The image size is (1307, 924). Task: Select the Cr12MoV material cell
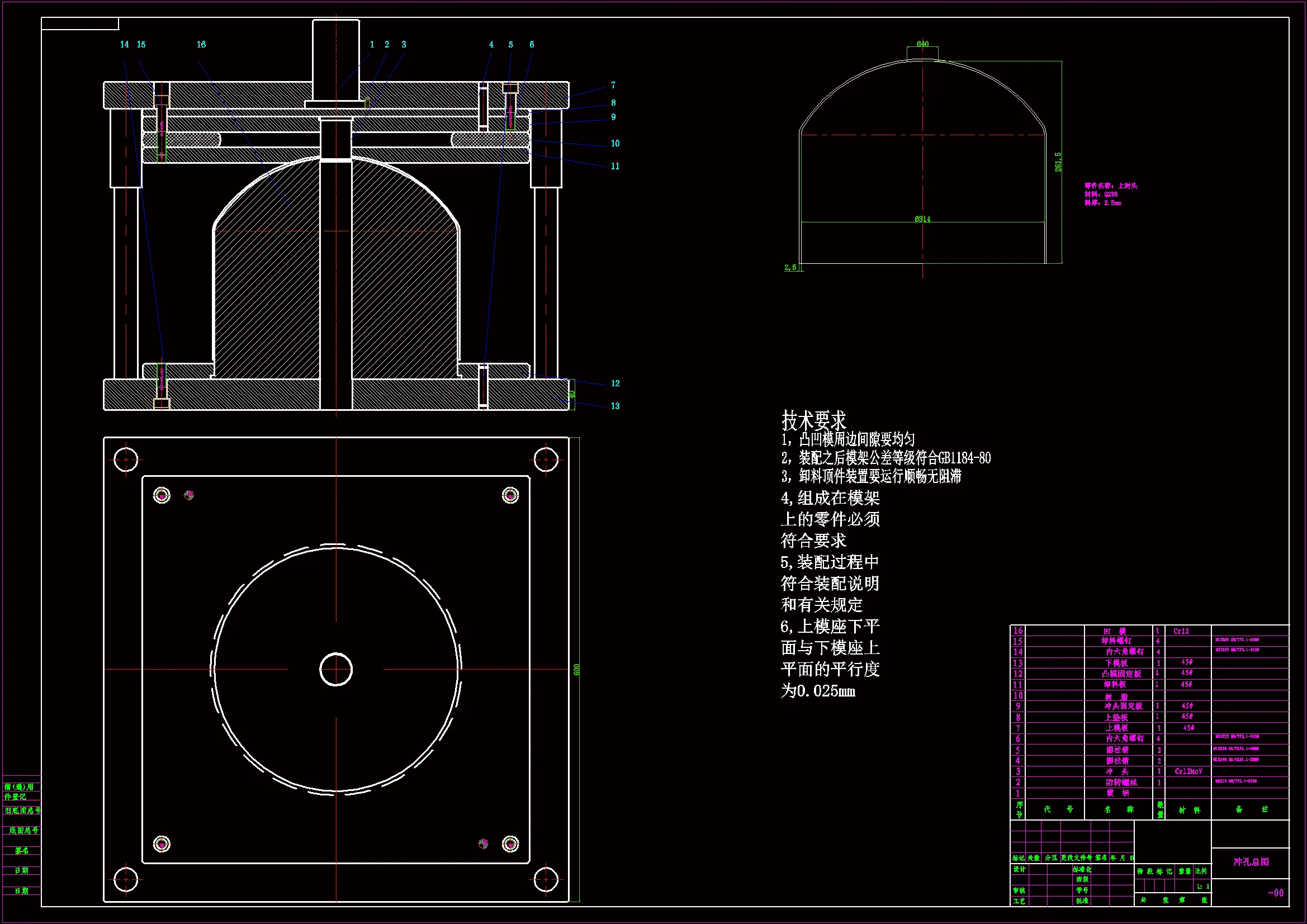tap(1188, 771)
